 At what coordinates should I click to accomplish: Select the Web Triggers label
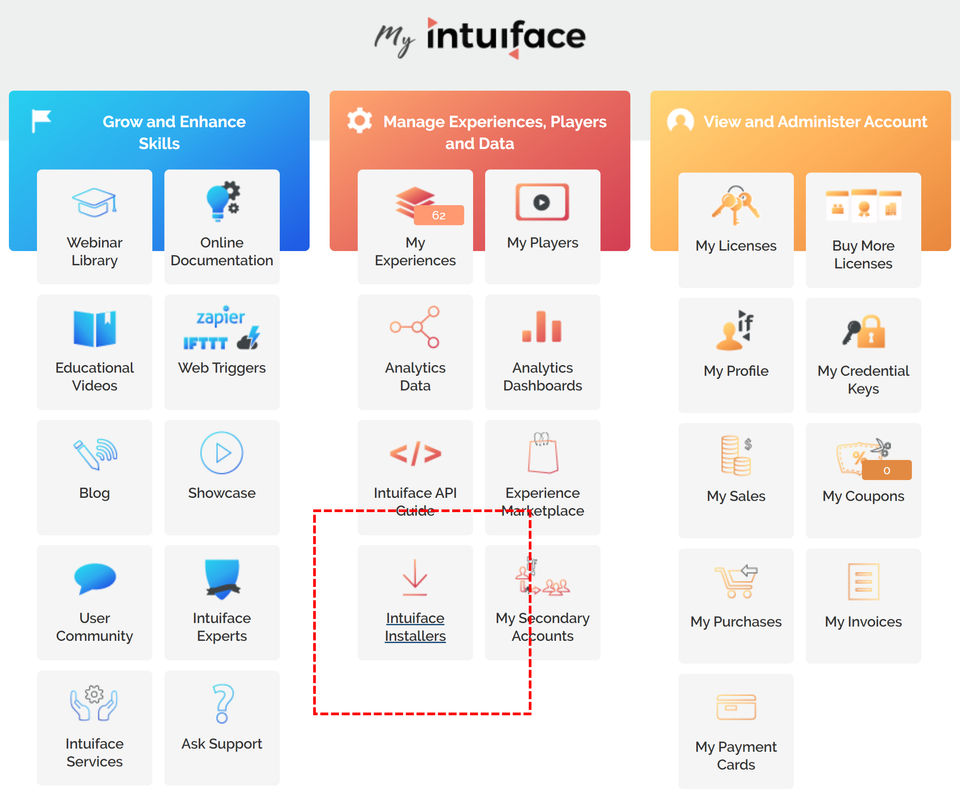pos(222,368)
